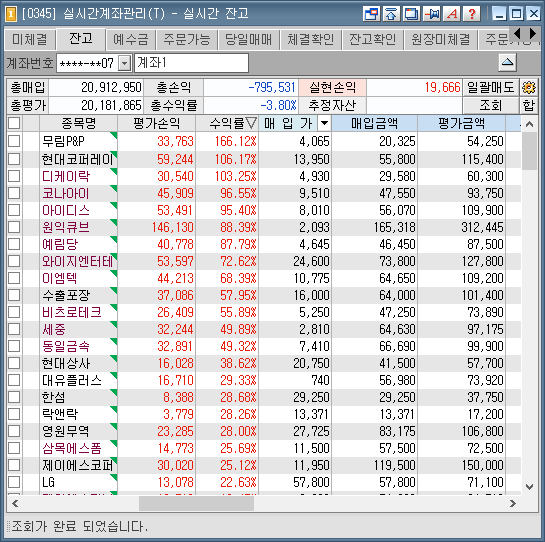545x542 pixels.
Task: Click the red question mark help icon
Action: pos(472,14)
